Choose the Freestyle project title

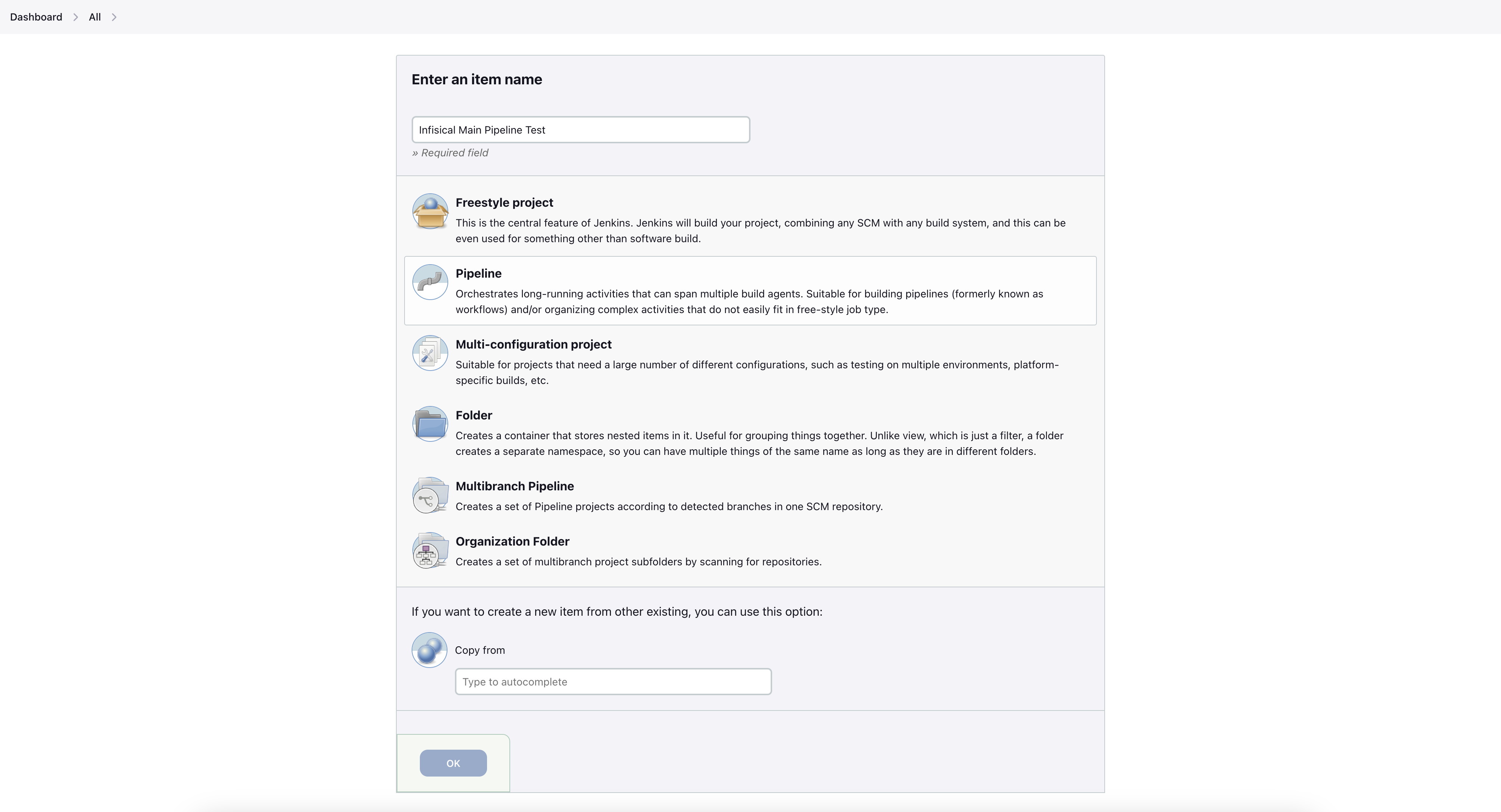point(504,203)
